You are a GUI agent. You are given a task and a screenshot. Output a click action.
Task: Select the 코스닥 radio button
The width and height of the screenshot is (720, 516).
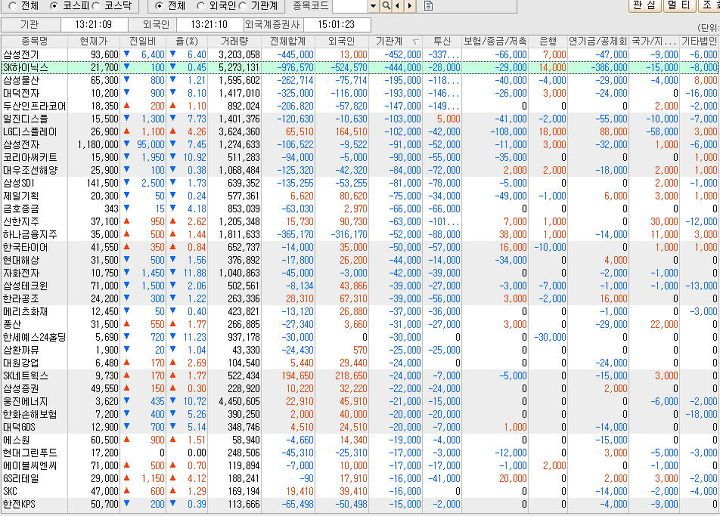pos(96,6)
